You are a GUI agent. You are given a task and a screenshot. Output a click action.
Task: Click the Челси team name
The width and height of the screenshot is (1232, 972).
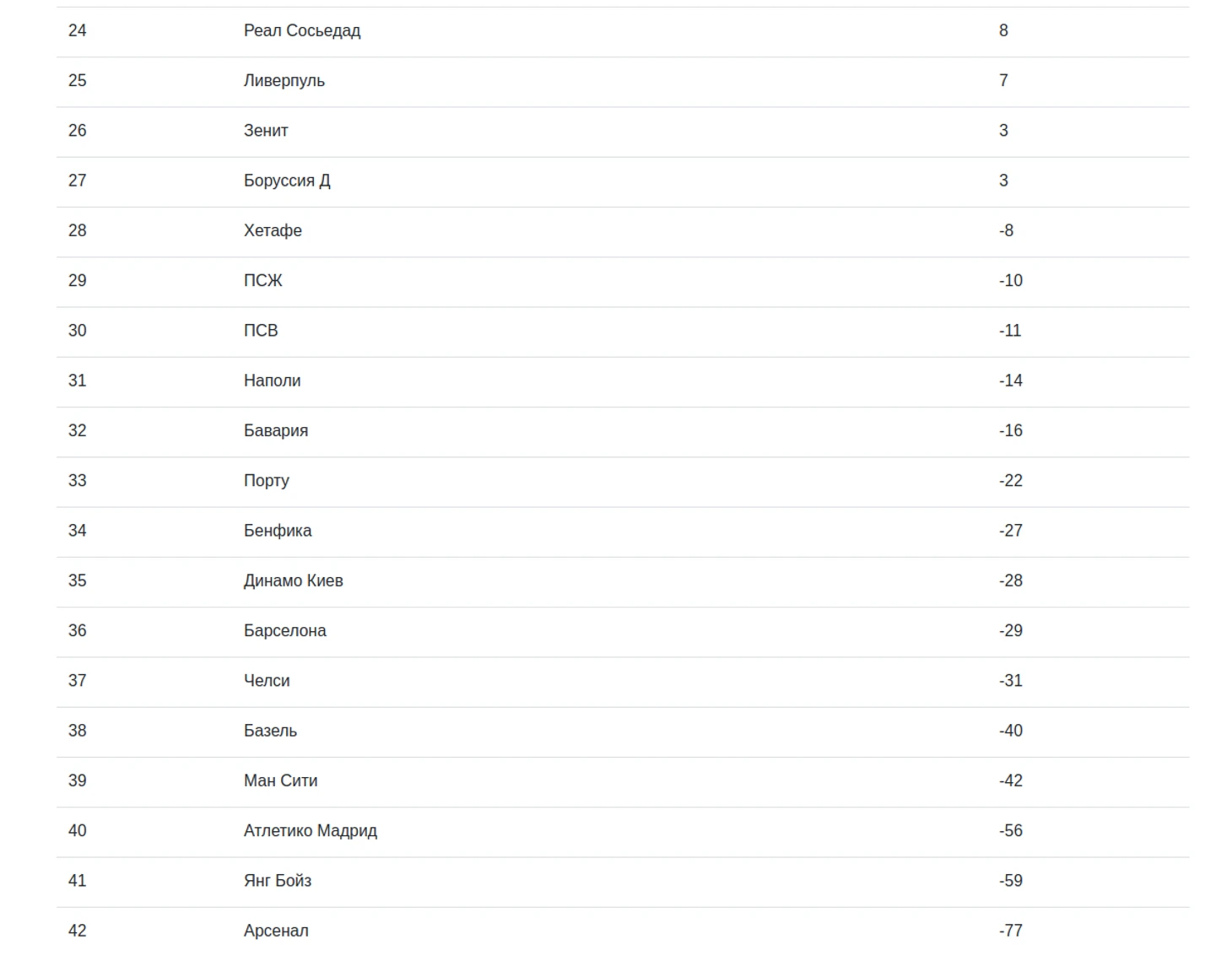click(x=267, y=681)
